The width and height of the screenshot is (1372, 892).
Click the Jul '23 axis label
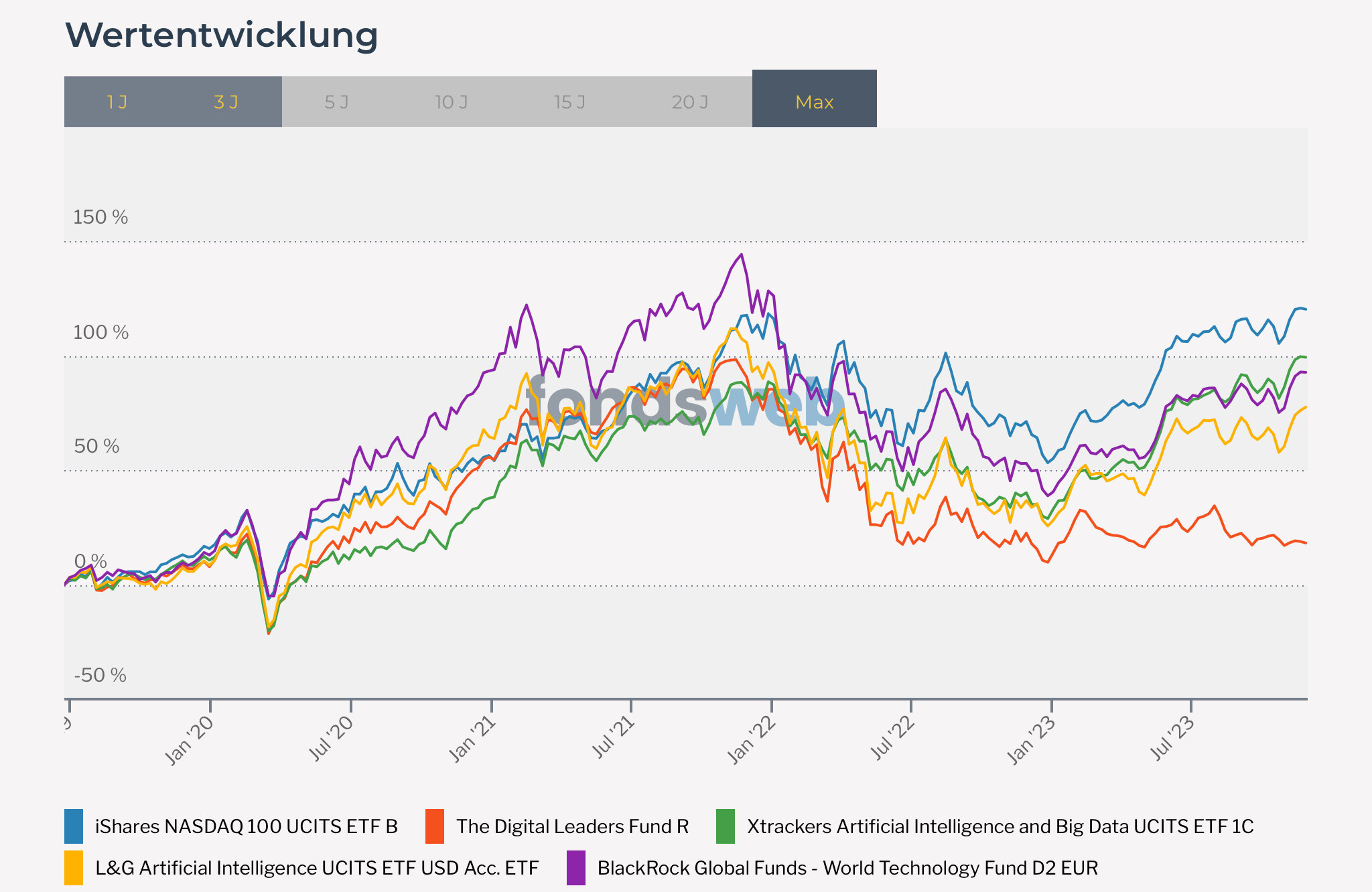pyautogui.click(x=1172, y=738)
